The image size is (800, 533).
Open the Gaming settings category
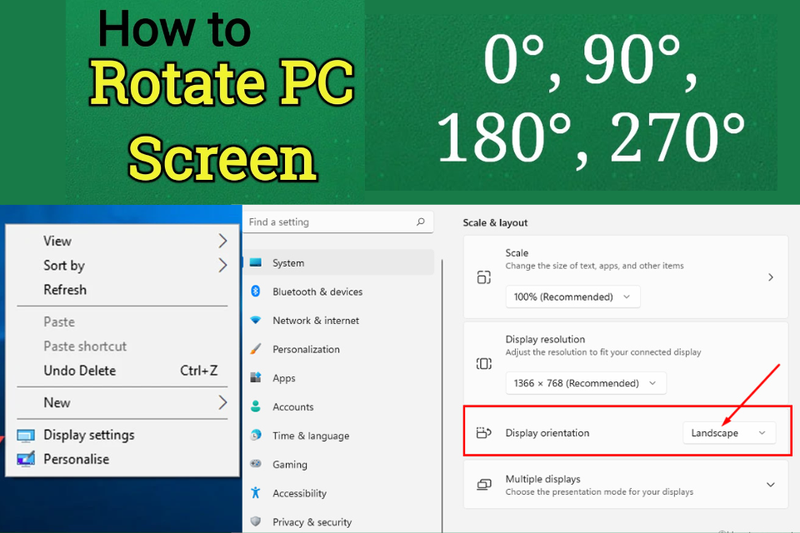point(339,464)
